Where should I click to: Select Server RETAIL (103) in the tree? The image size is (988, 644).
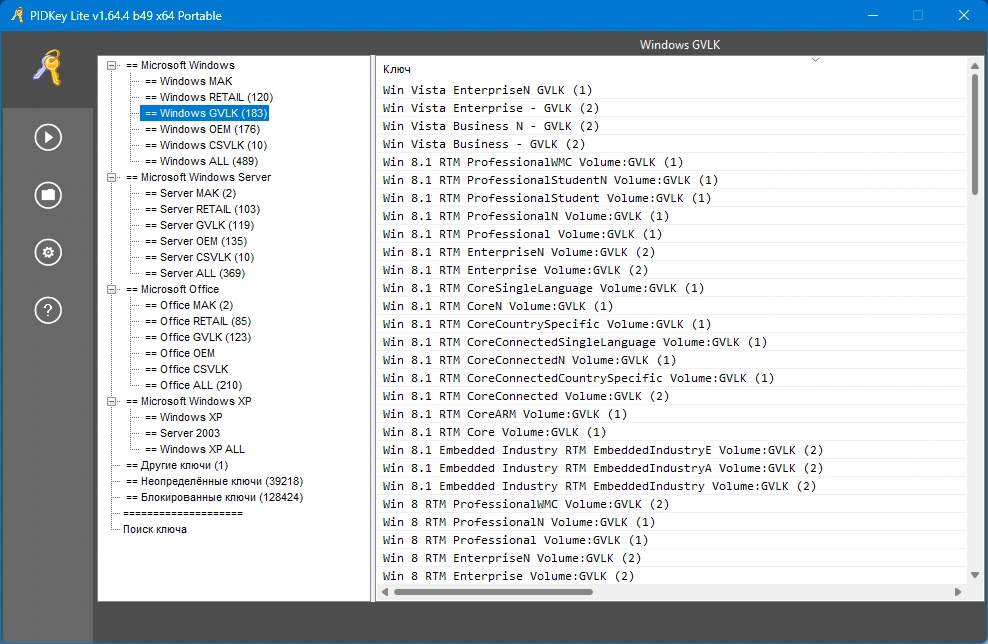click(202, 209)
